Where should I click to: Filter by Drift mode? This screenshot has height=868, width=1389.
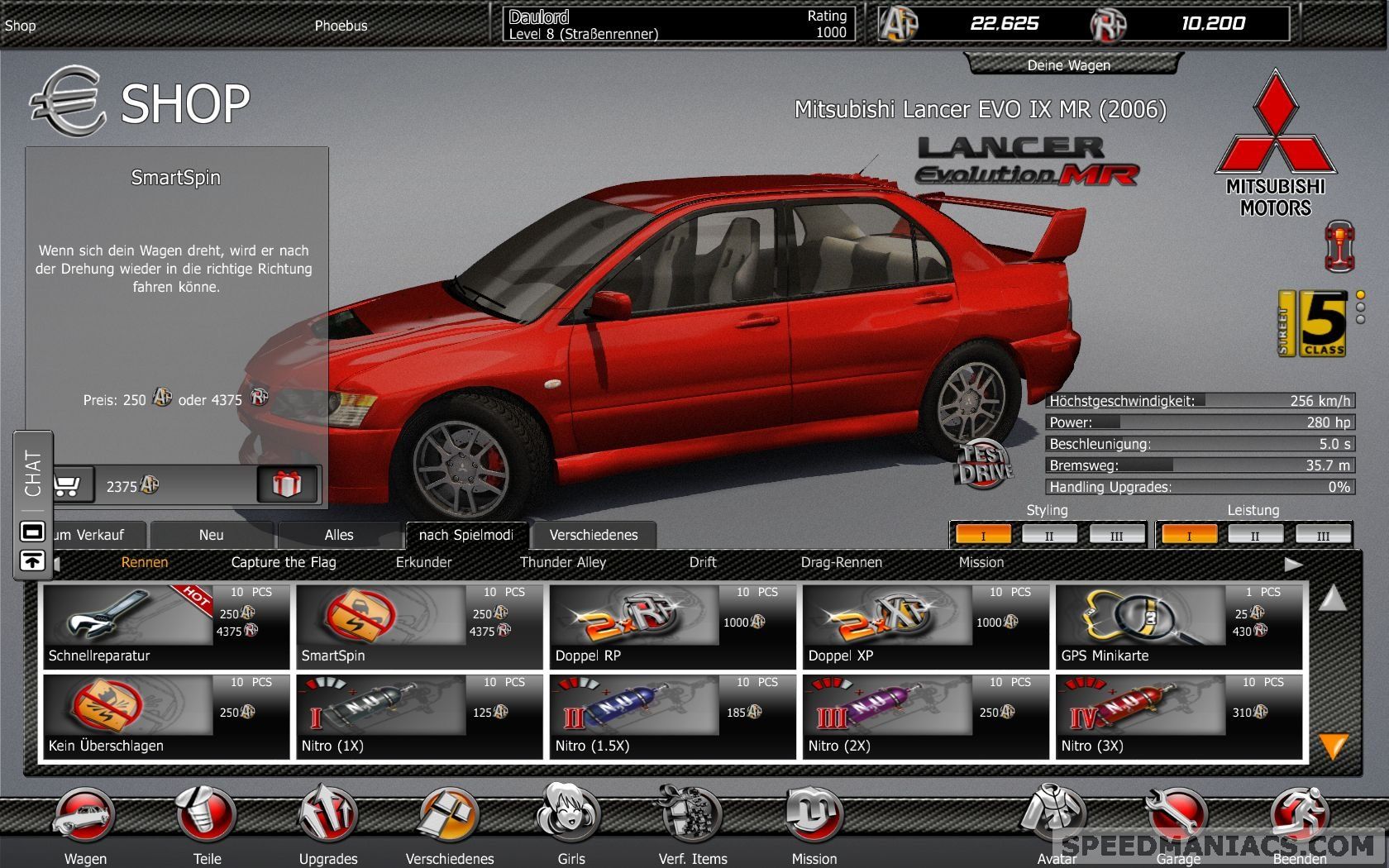point(703,562)
